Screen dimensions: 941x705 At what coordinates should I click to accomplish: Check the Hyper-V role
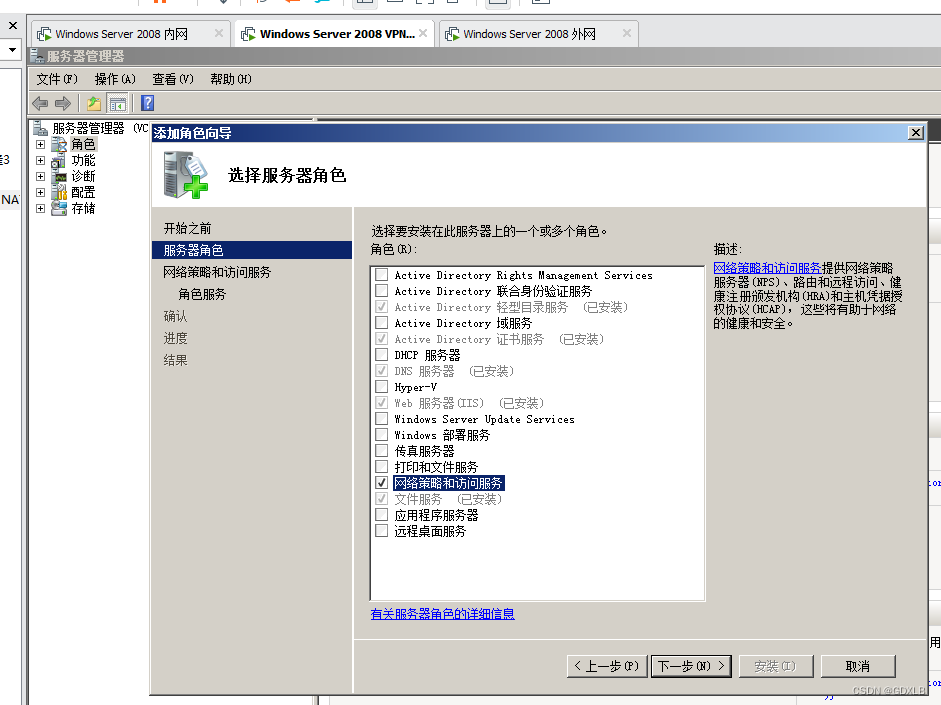pyautogui.click(x=382, y=387)
